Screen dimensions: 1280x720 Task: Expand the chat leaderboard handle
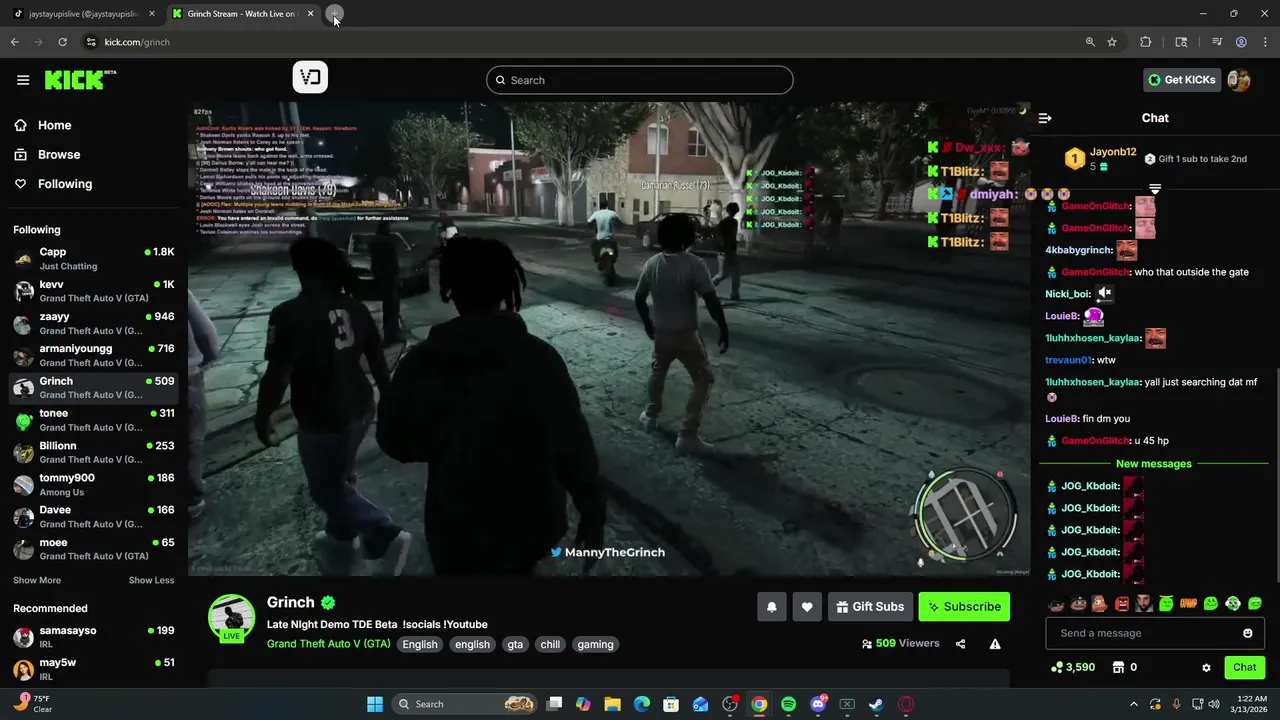click(1155, 188)
